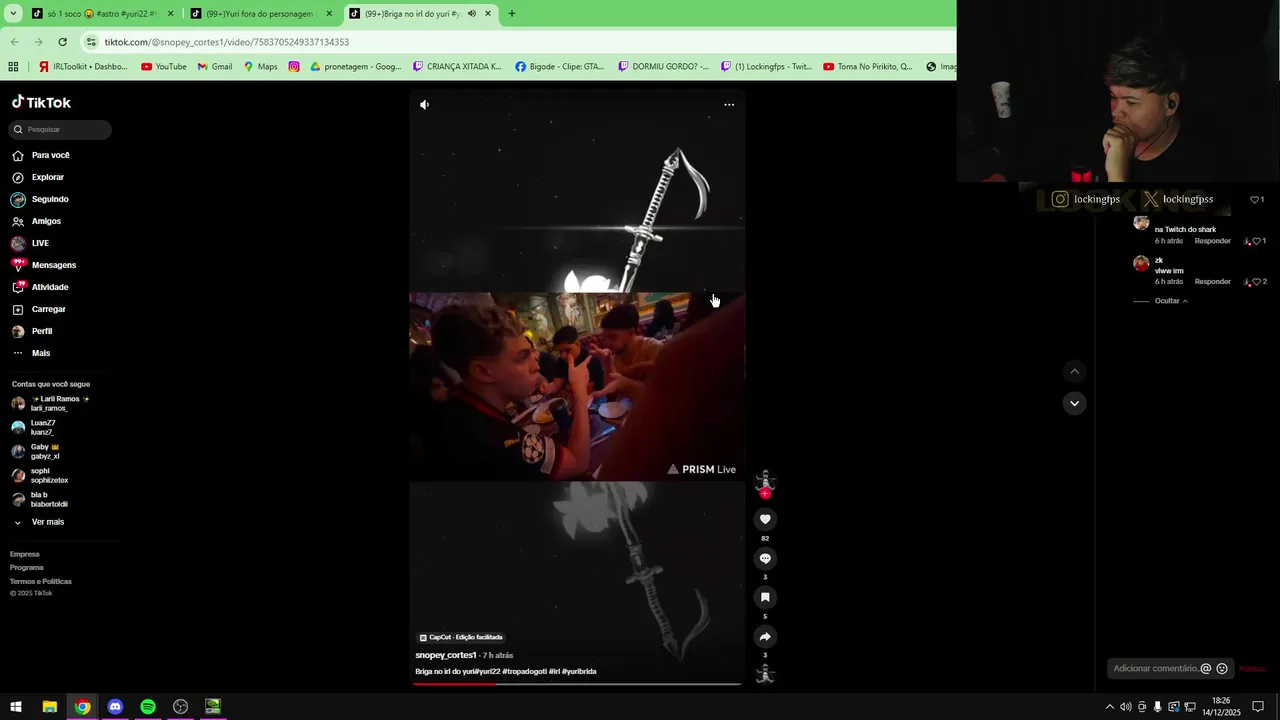Screen dimensions: 1280x720
Task: Open the Chrome apps grid
Action: tap(13, 67)
